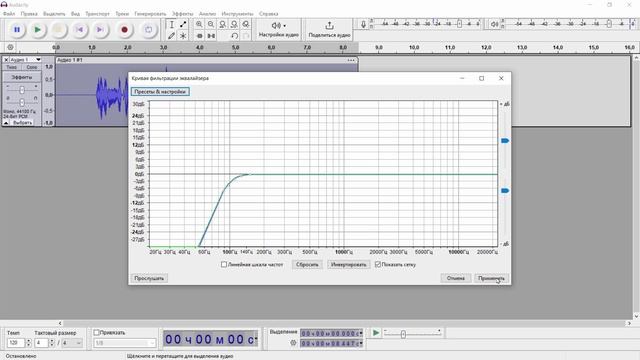
Task: Start recording with the red Record button
Action: [124, 29]
